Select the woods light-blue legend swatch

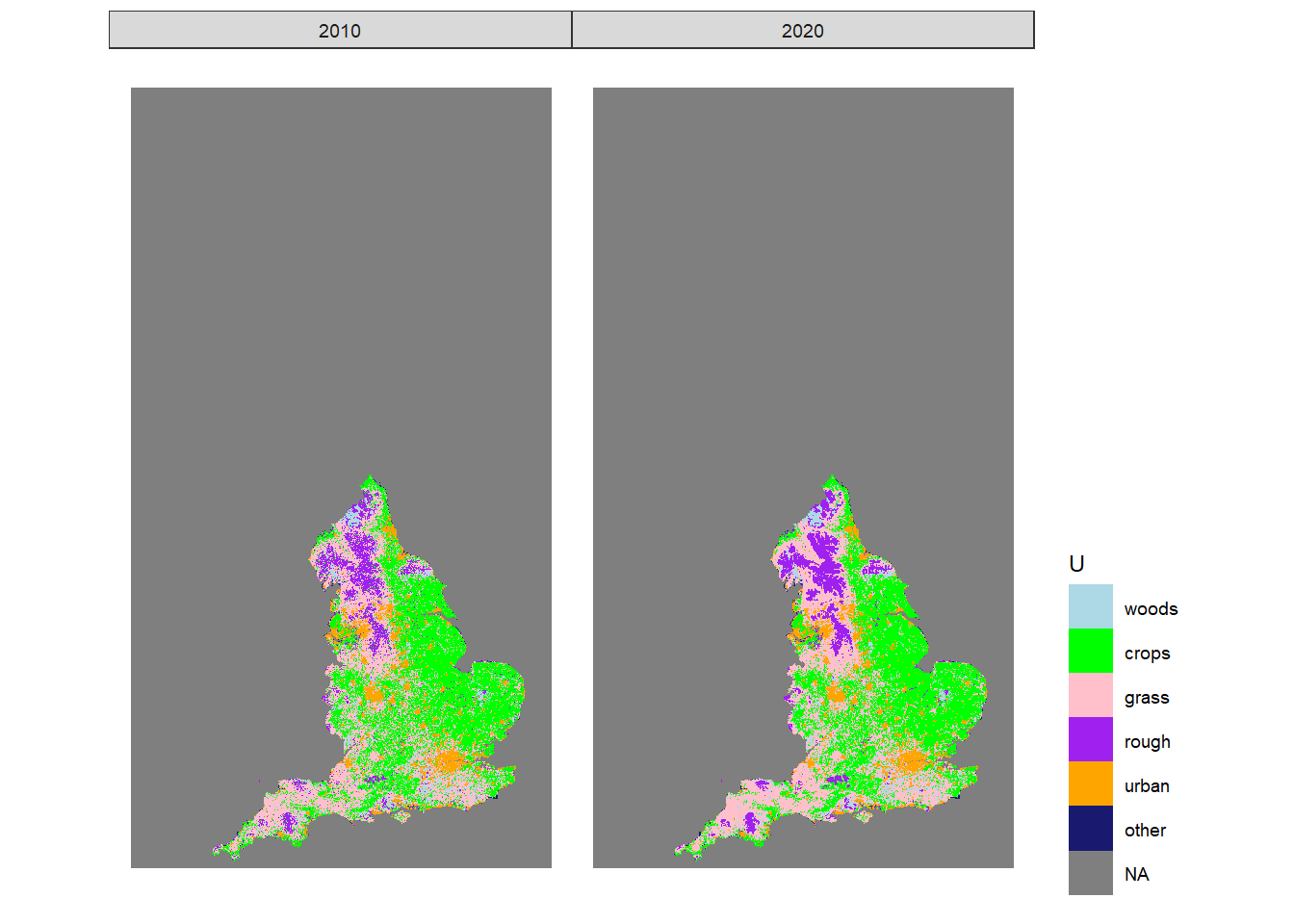click(x=1090, y=606)
